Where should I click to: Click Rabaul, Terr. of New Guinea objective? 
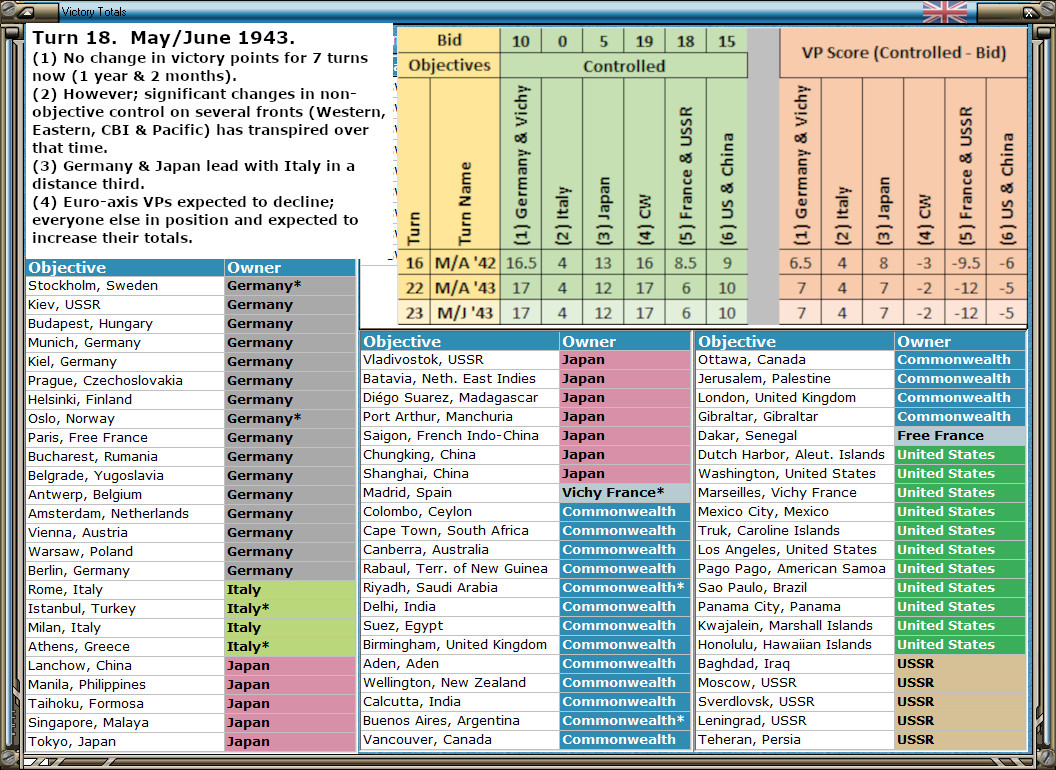[x=460, y=569]
